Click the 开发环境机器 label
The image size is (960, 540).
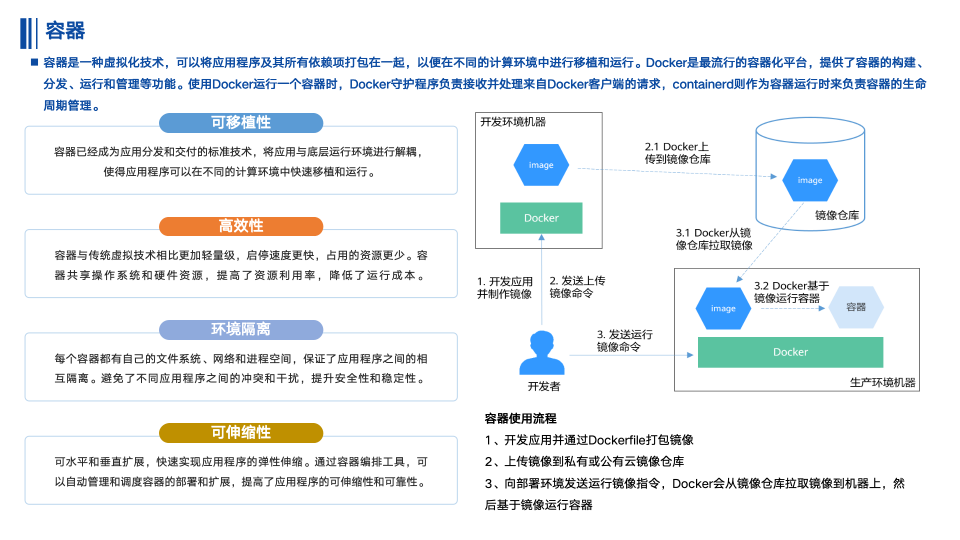tap(513, 122)
